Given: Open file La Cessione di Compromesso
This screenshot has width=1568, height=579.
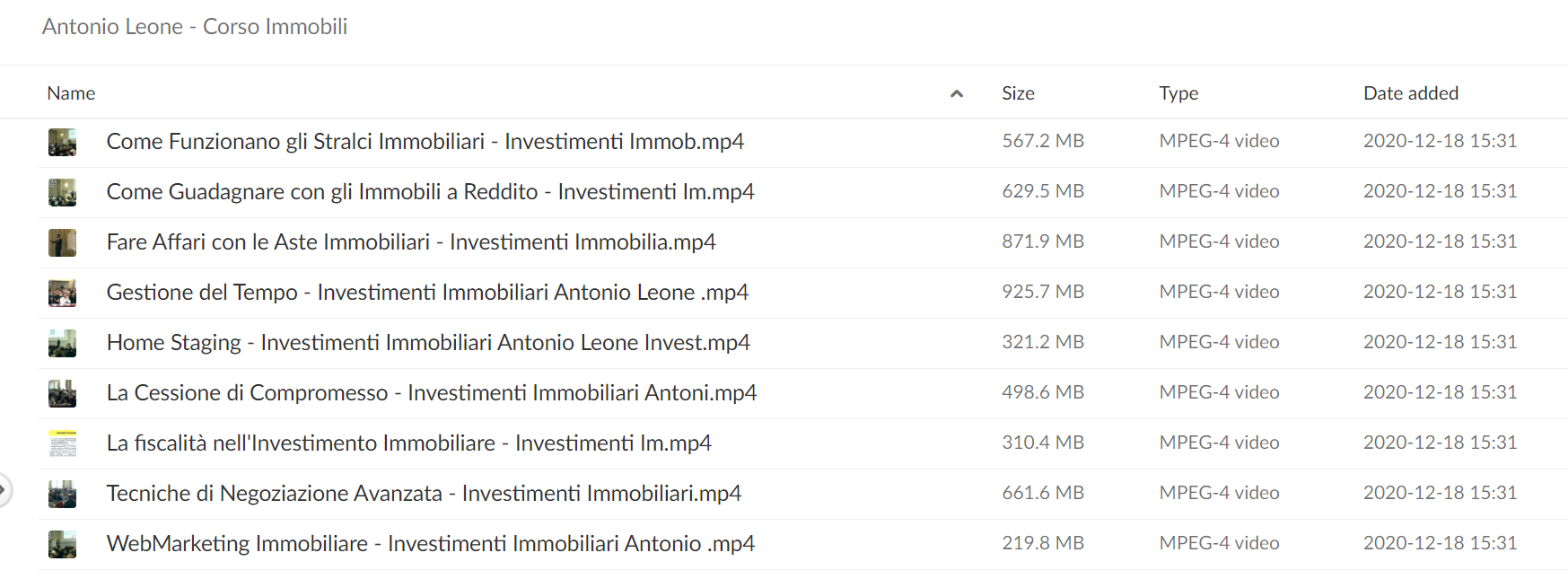Looking at the screenshot, I should (432, 393).
